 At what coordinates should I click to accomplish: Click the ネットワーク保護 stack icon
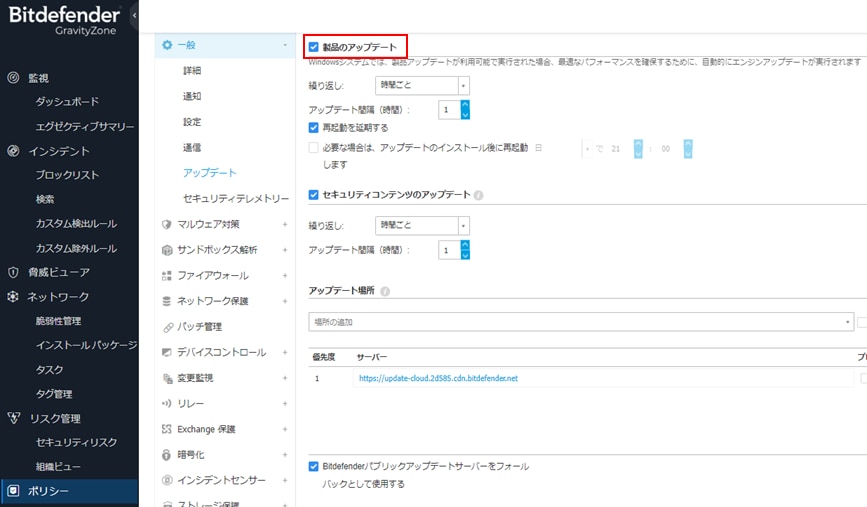pos(166,301)
